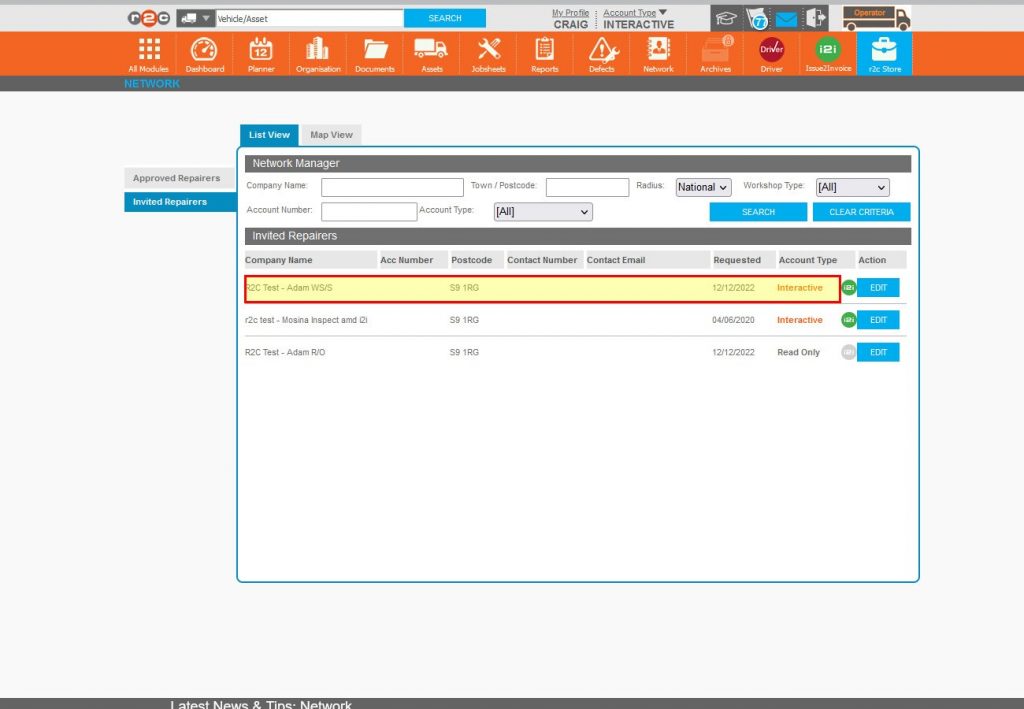Open the Planner calendar module
Screen dimensions: 1024x709
click(x=261, y=54)
